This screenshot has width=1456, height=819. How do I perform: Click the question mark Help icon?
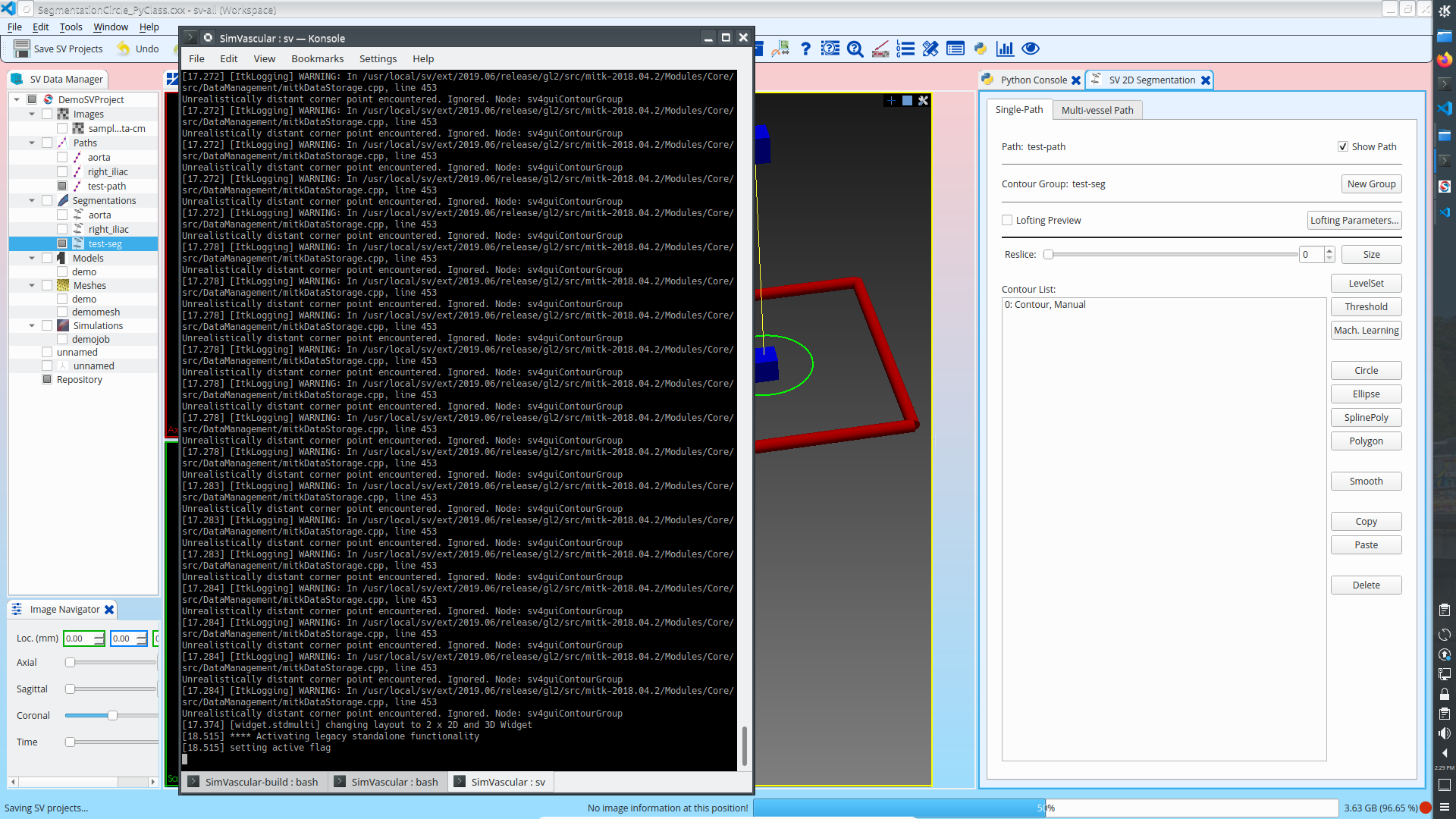click(805, 49)
